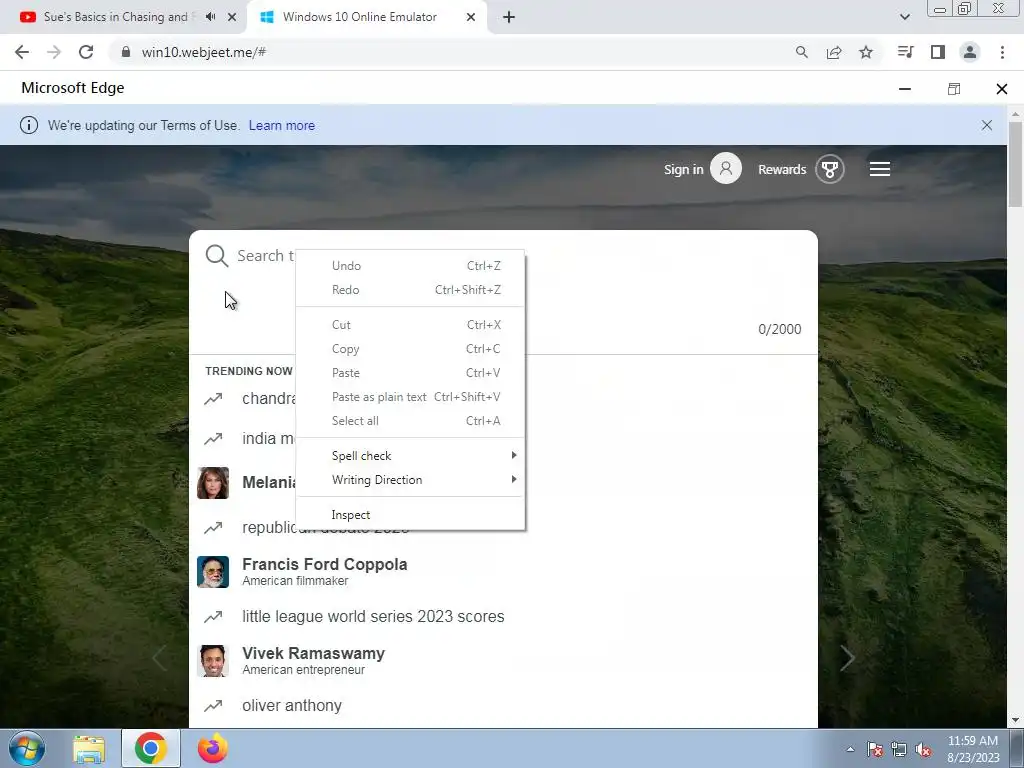Close the YouTube tab

click(232, 18)
